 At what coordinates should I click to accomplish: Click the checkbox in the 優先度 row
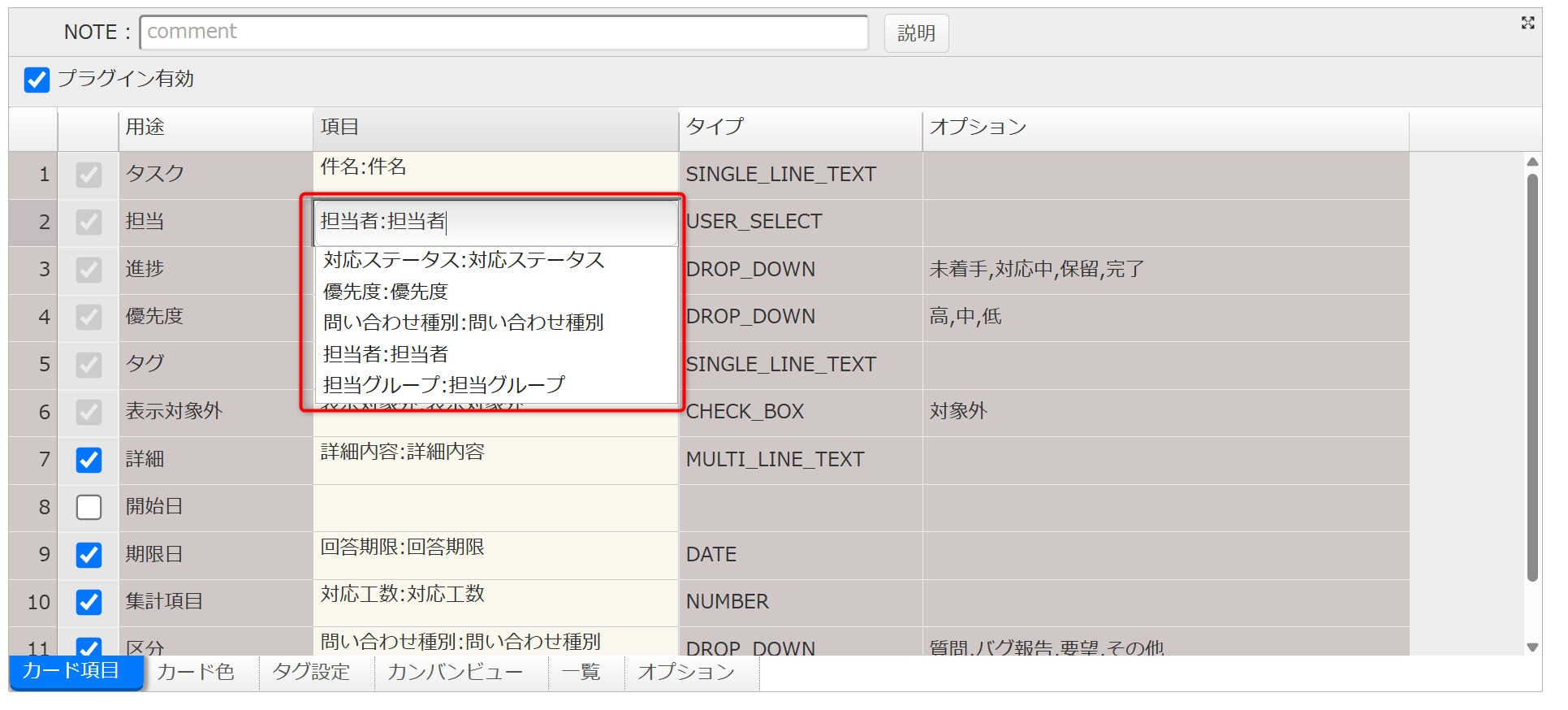89,317
